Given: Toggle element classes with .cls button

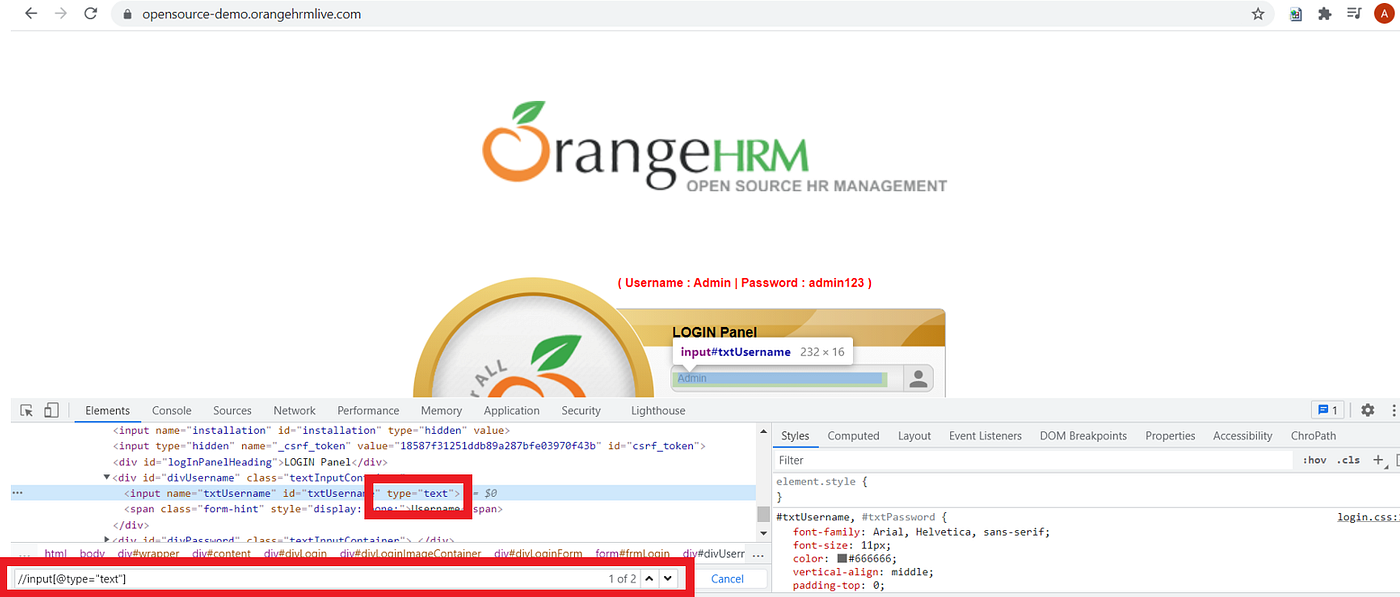Looking at the screenshot, I should tap(1348, 459).
